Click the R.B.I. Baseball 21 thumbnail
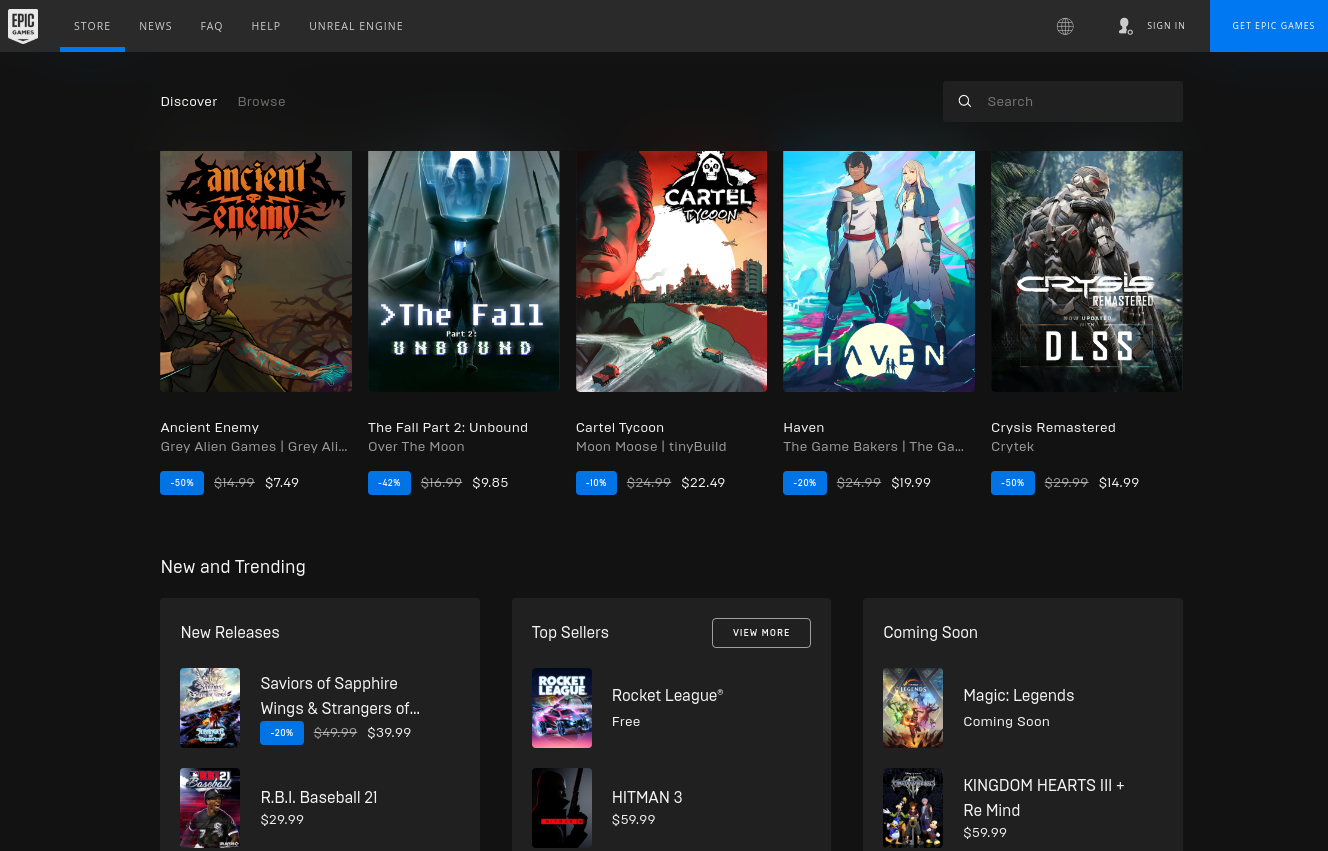 (210, 808)
